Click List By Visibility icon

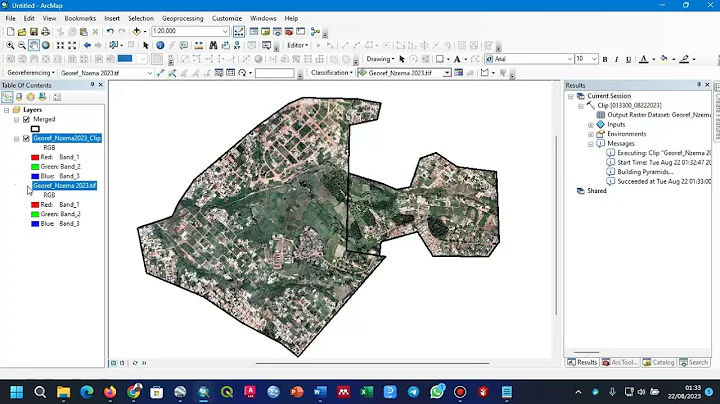click(x=31, y=97)
